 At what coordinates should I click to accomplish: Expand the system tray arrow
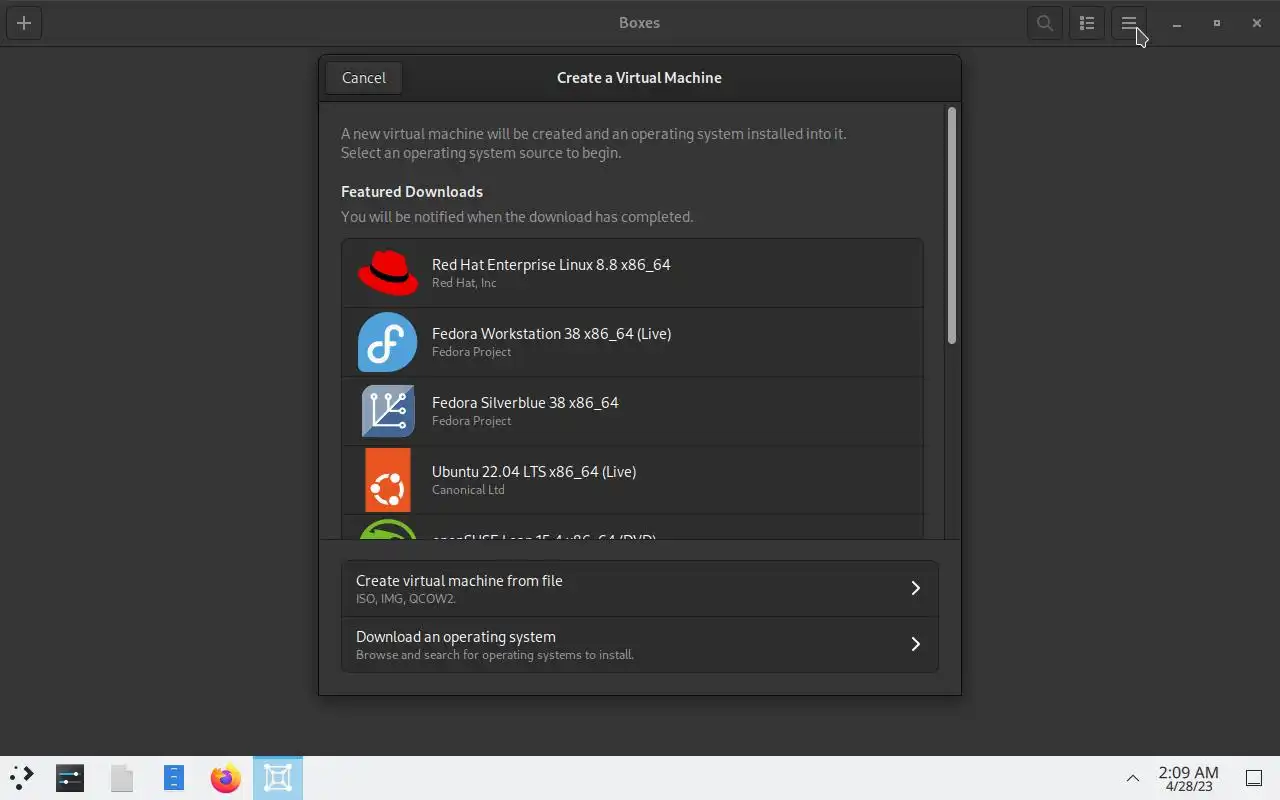click(x=1133, y=778)
